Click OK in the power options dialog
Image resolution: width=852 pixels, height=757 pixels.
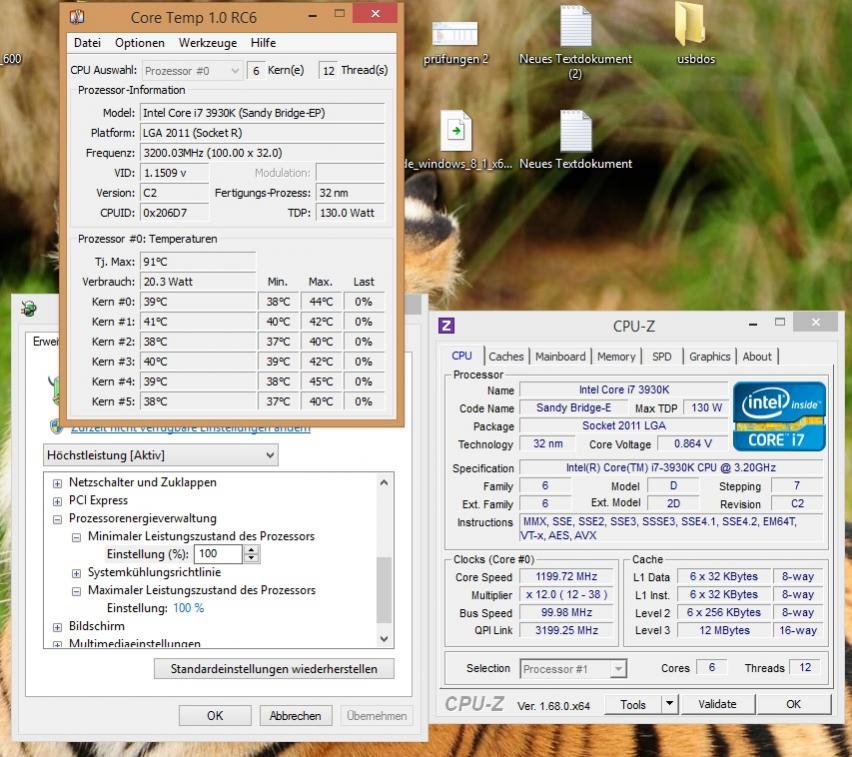coord(215,715)
